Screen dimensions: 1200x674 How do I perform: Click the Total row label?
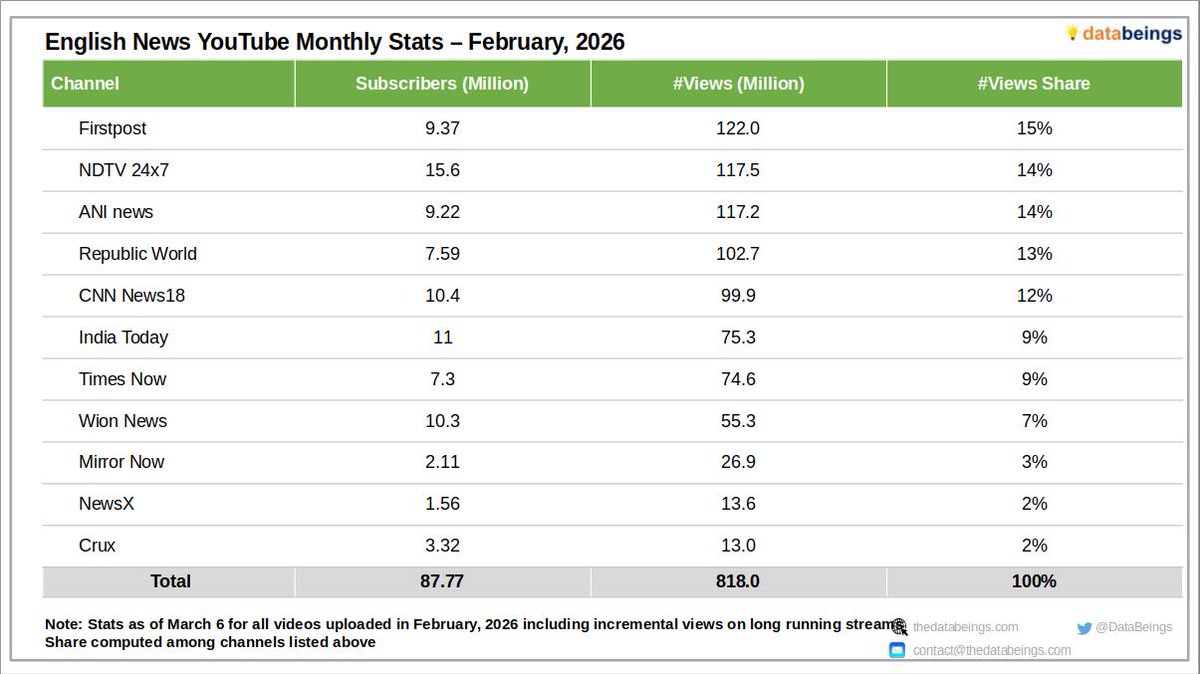[170, 581]
